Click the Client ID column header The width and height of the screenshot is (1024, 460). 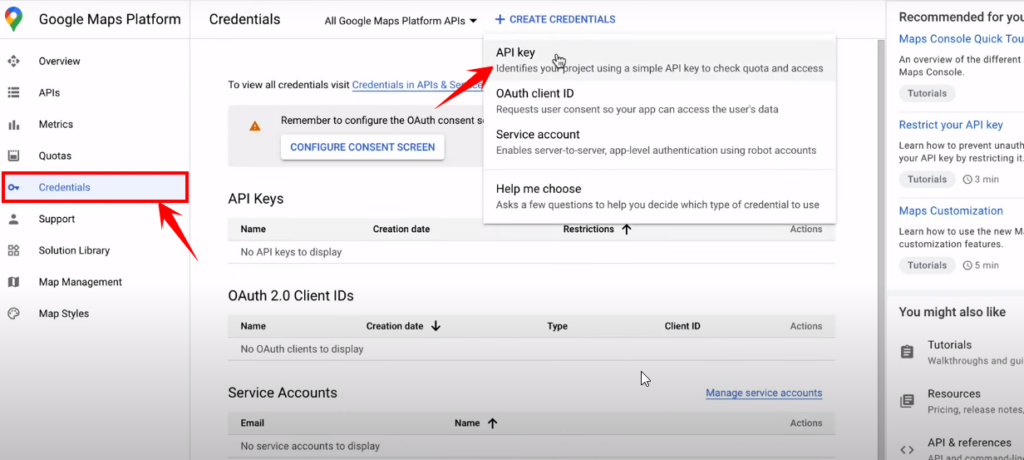click(682, 326)
